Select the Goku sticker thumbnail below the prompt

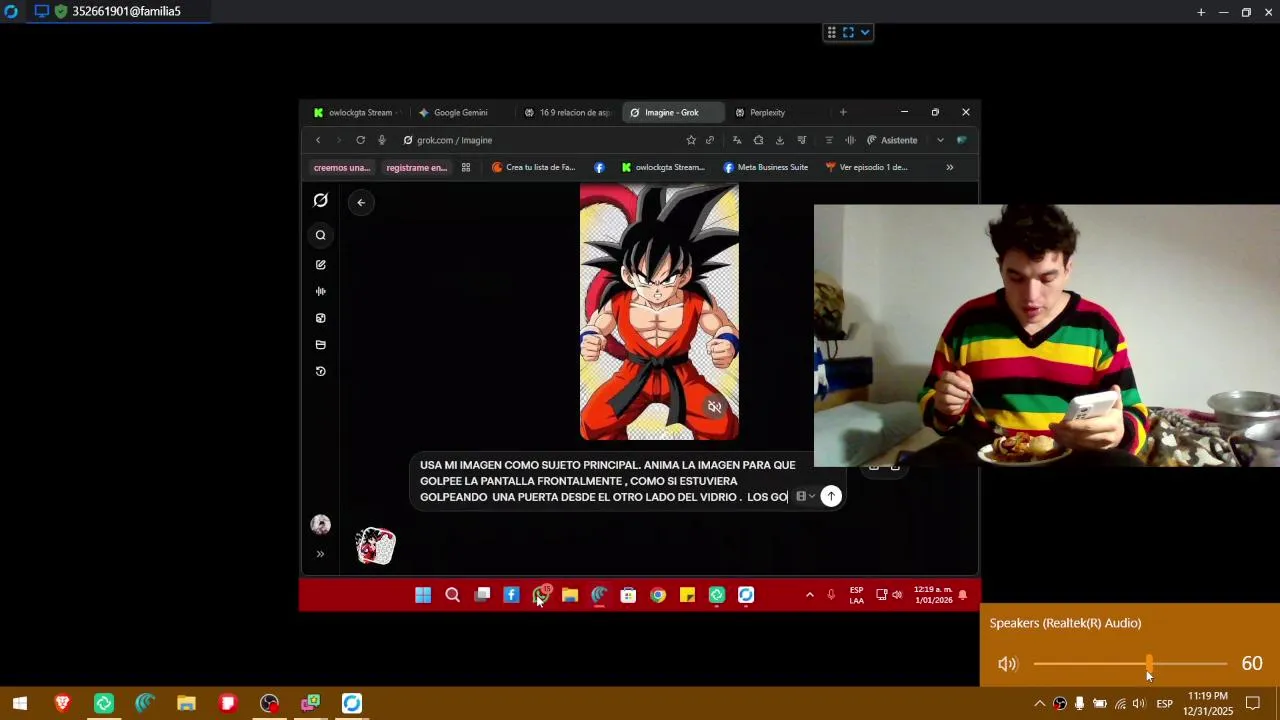(x=376, y=546)
